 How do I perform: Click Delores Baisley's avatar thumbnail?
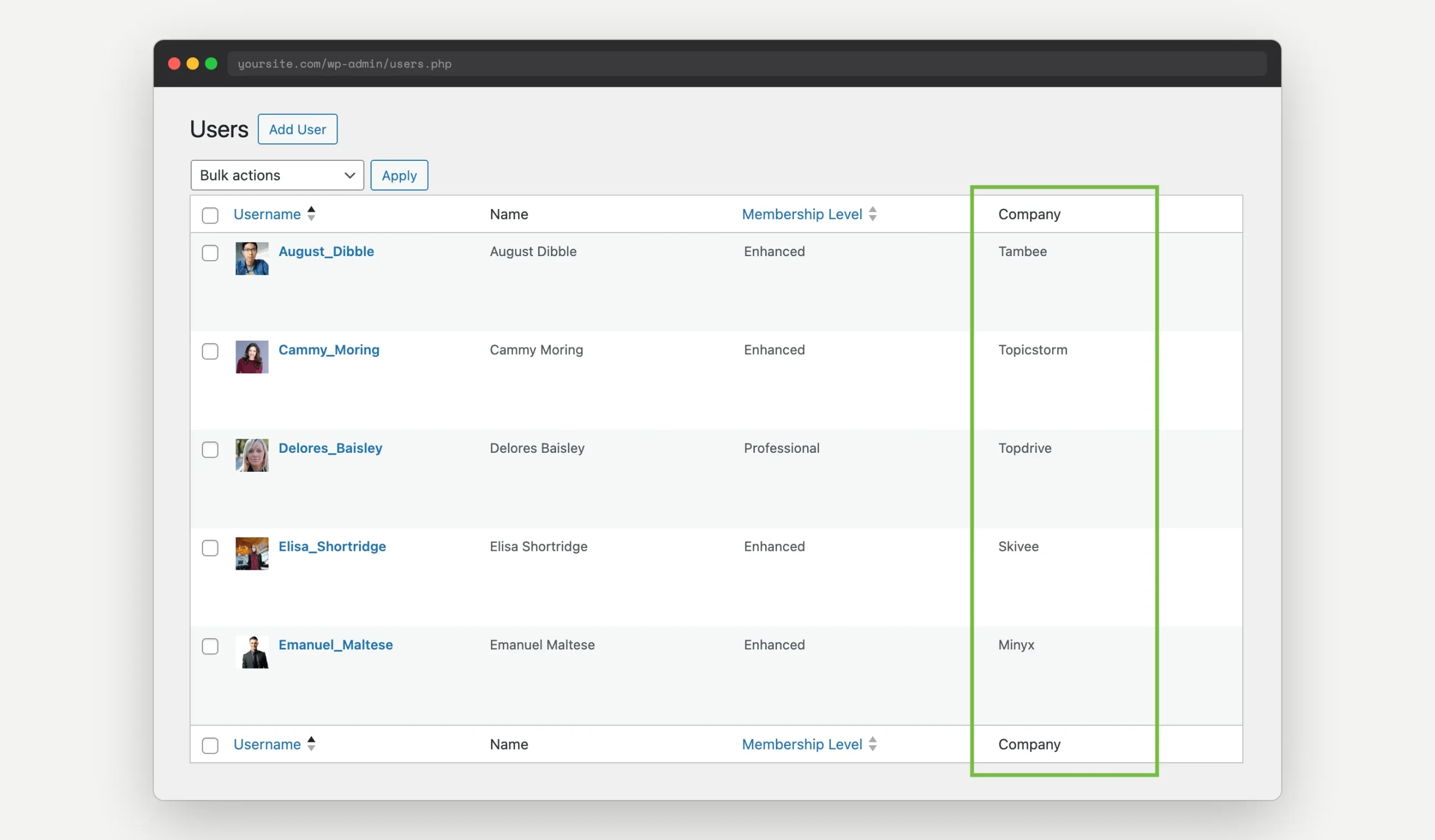click(251, 454)
